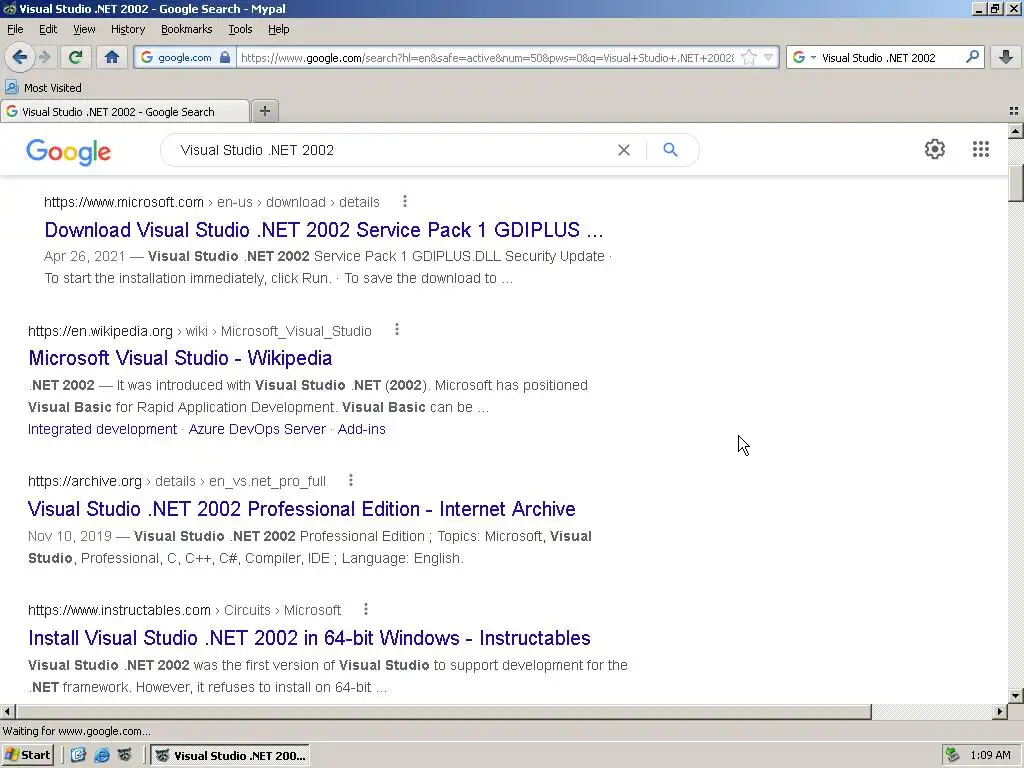Select the Visual Studio .NET 2002 Google Search tab
1024x768 pixels.
[x=124, y=112]
